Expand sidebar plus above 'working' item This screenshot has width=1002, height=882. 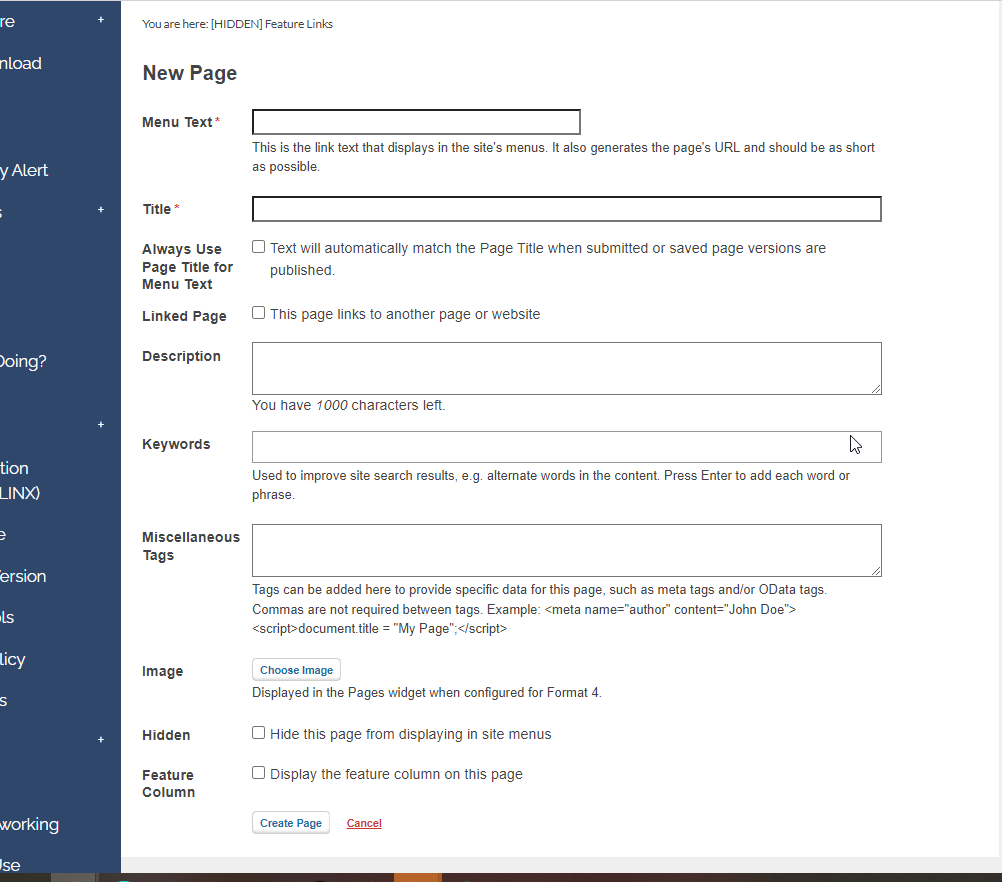(100, 739)
